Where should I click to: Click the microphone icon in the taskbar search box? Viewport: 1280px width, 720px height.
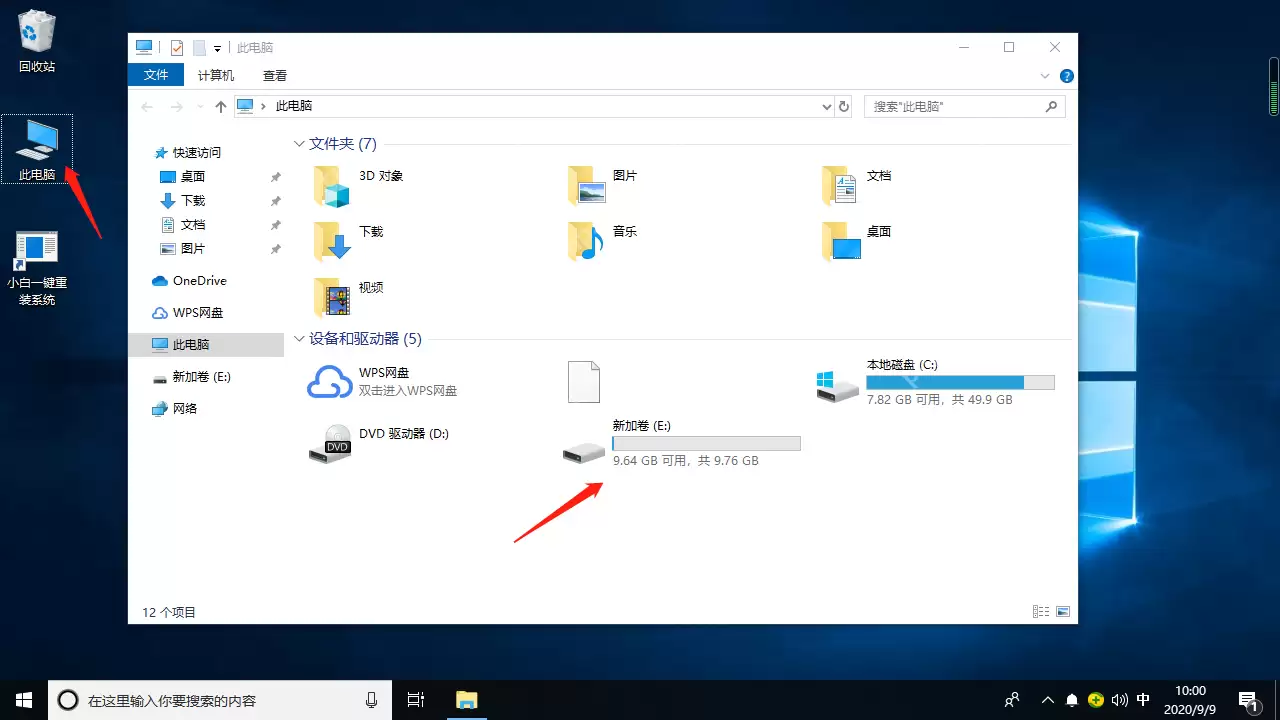(371, 699)
